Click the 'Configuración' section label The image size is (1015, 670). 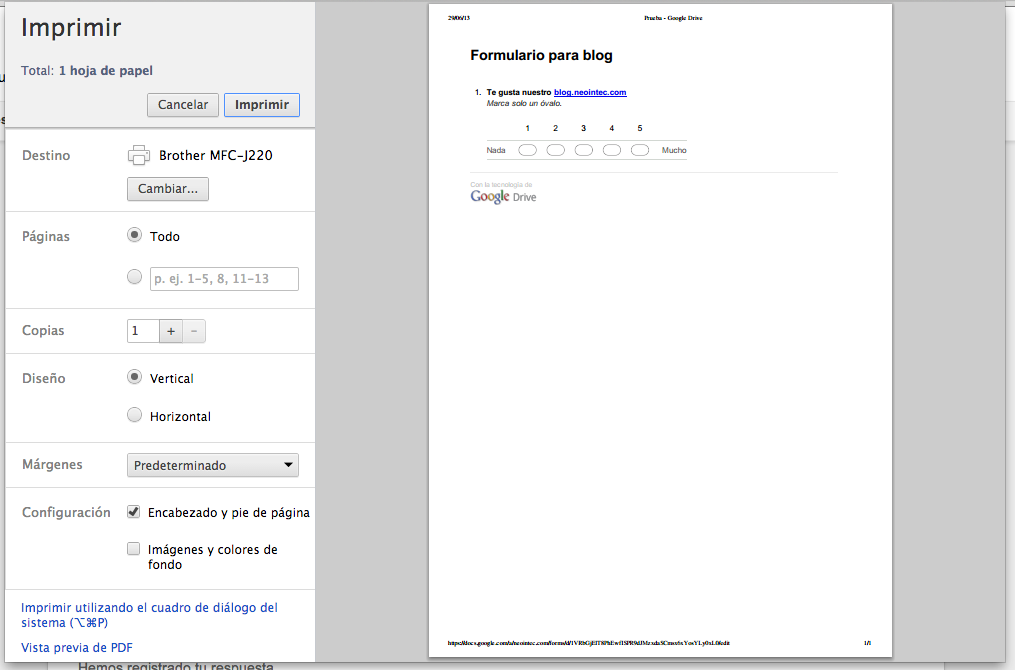tap(66, 513)
